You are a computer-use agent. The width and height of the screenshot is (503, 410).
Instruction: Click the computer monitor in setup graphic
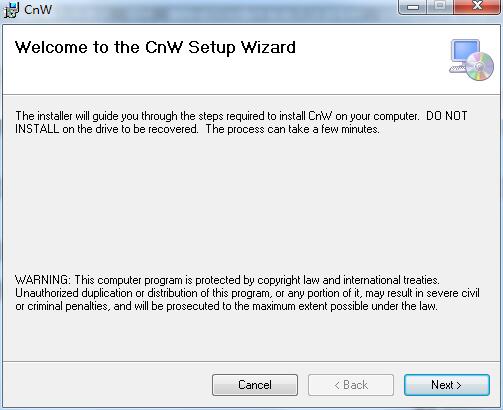[x=463, y=55]
